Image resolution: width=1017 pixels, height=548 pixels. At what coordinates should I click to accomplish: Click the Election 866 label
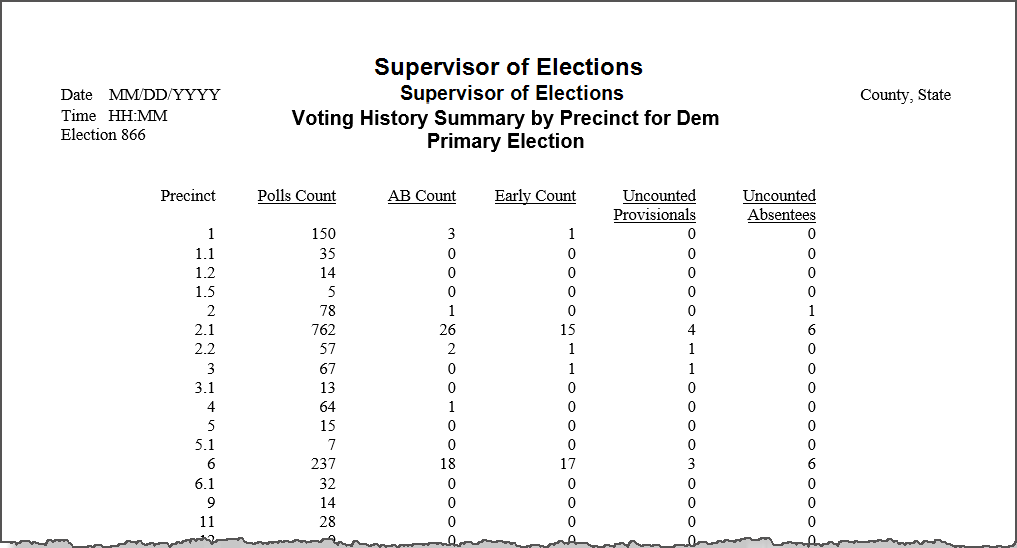click(103, 135)
